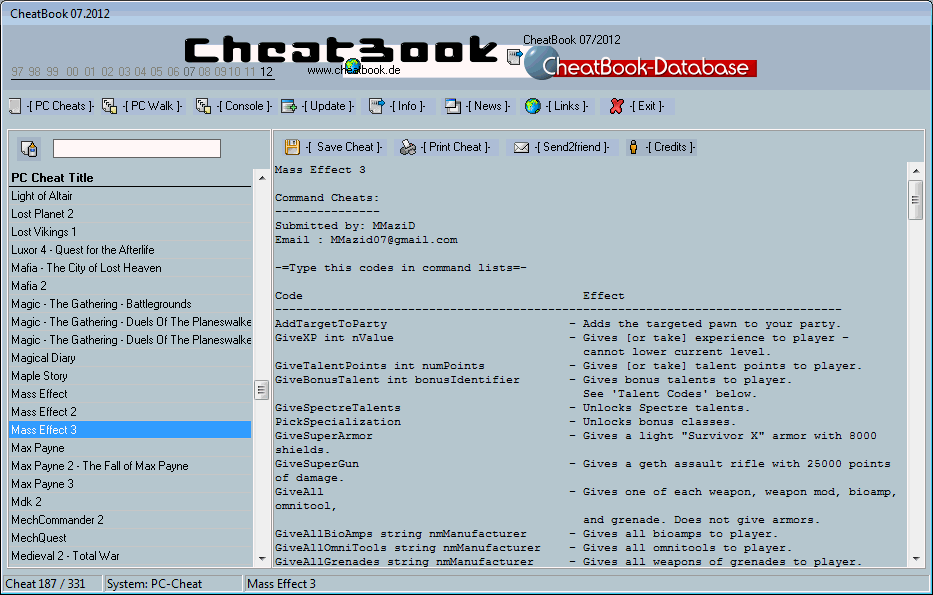933x595 pixels.
Task: Click the Update toolbar icon
Action: coord(289,107)
